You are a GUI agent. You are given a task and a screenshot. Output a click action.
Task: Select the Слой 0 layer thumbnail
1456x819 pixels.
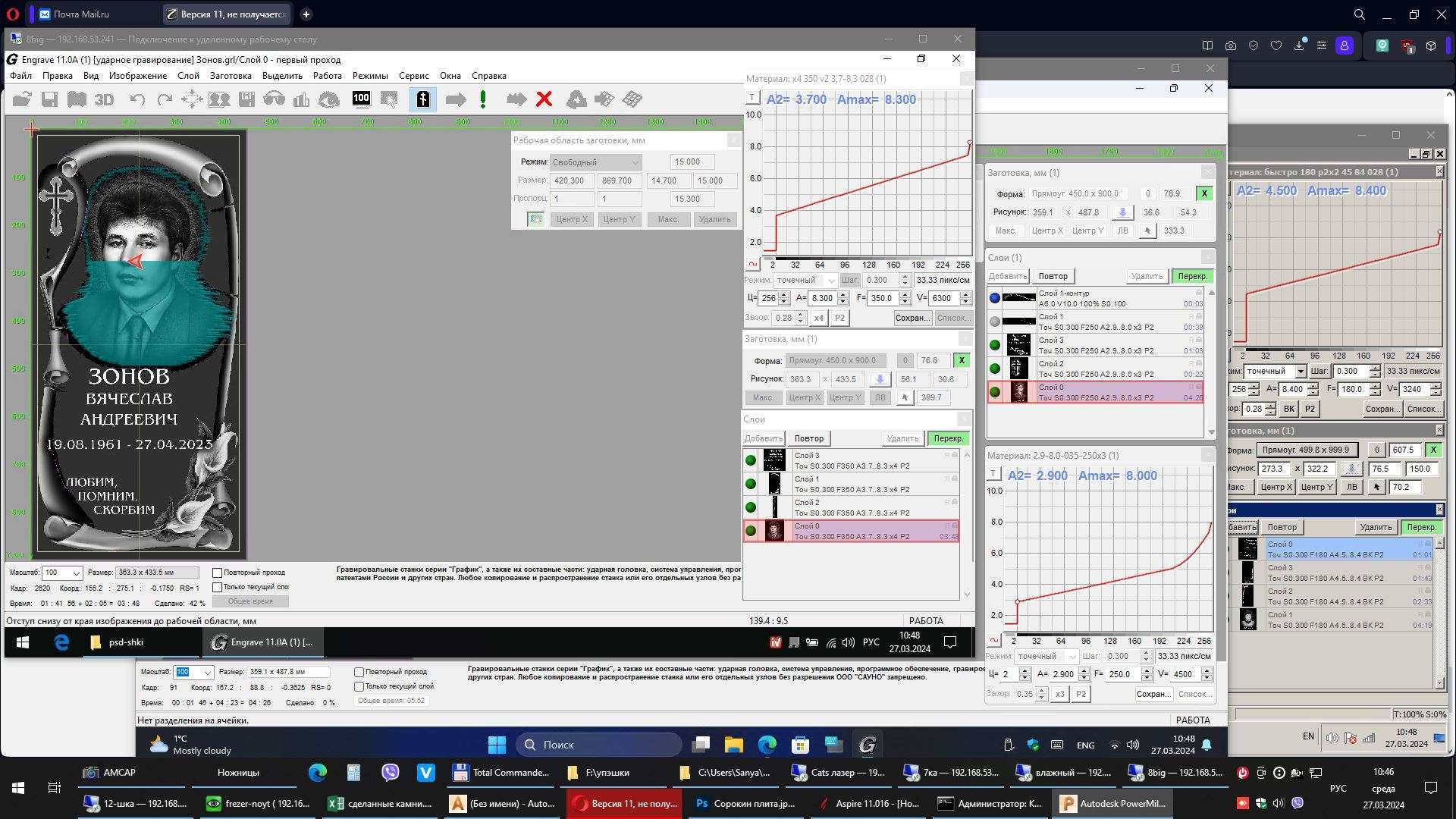click(774, 531)
